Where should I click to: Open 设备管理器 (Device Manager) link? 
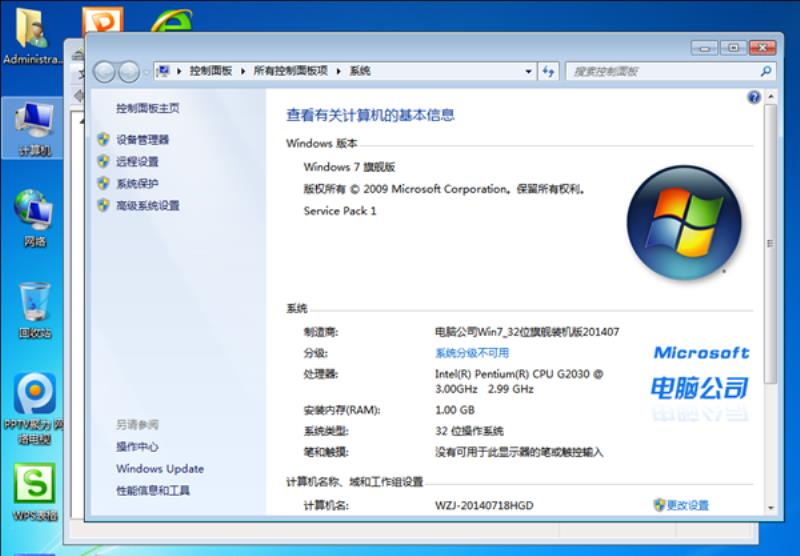point(142,140)
